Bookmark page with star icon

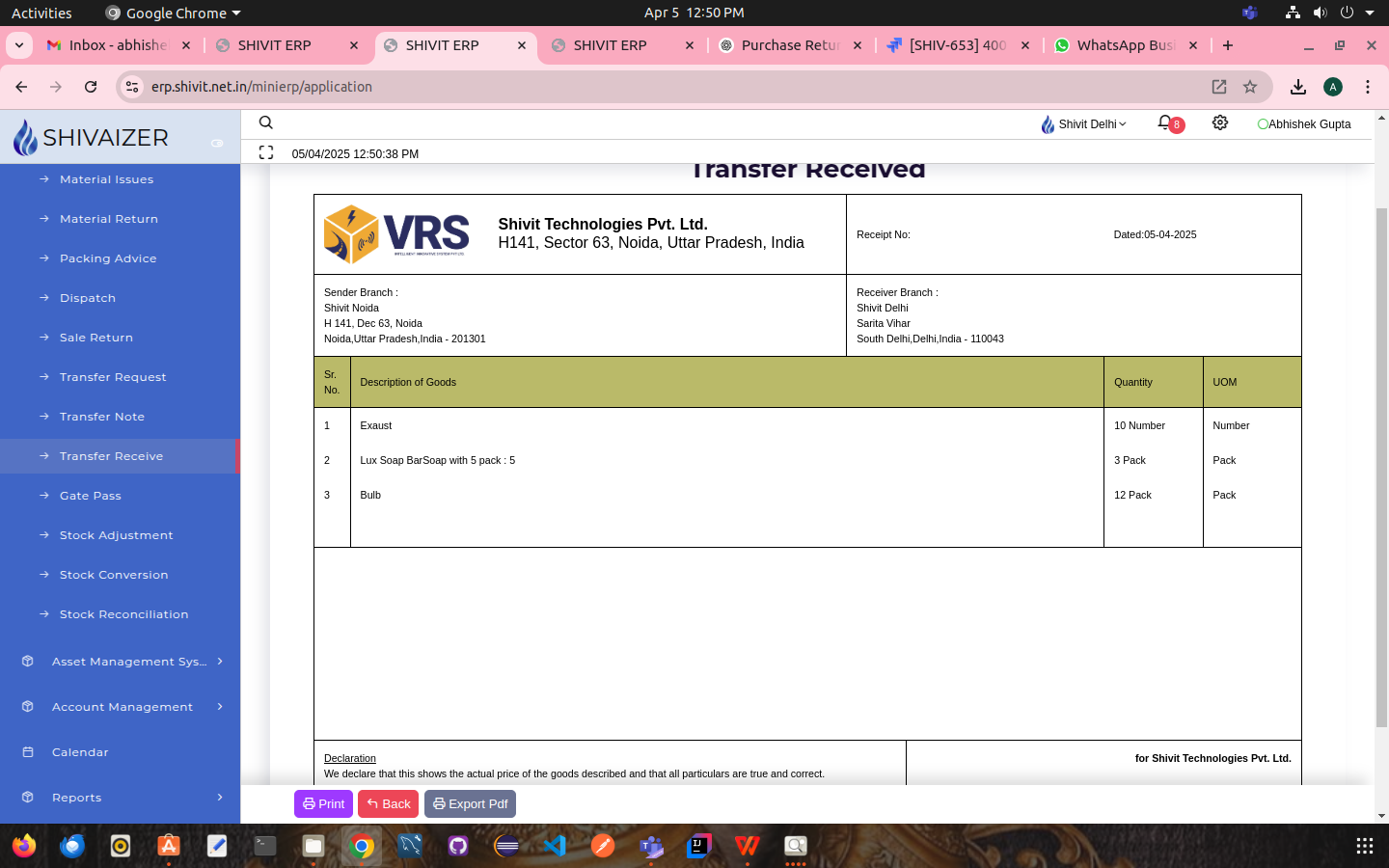coord(1250,87)
